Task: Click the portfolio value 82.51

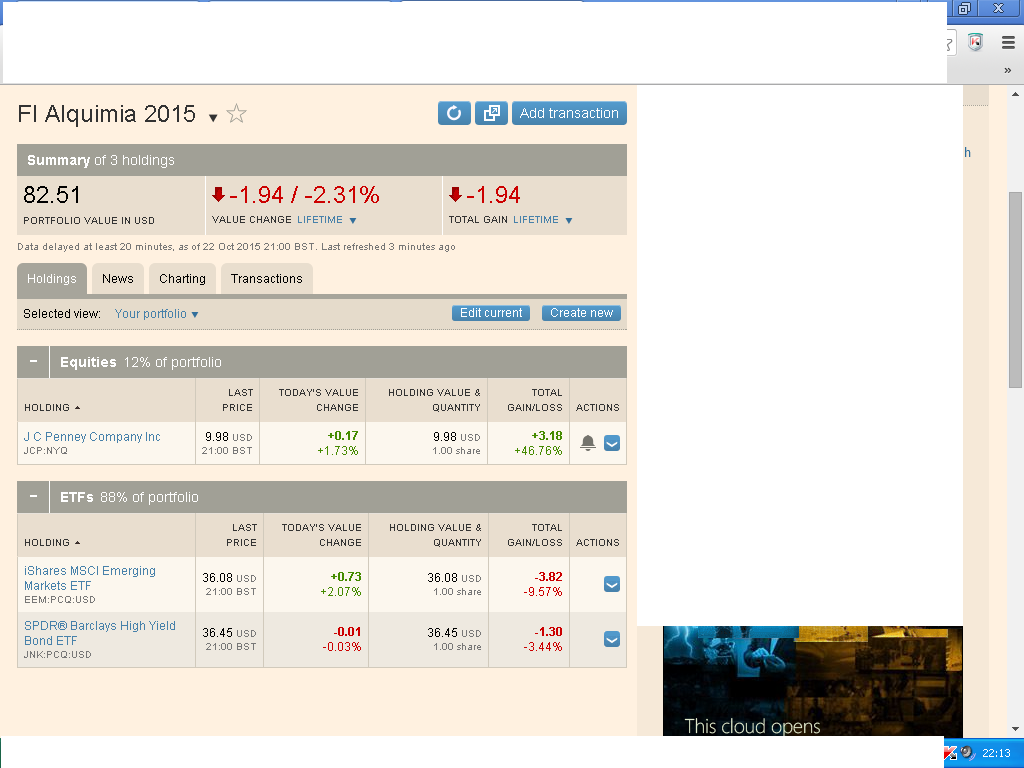Action: pyautogui.click(x=52, y=195)
